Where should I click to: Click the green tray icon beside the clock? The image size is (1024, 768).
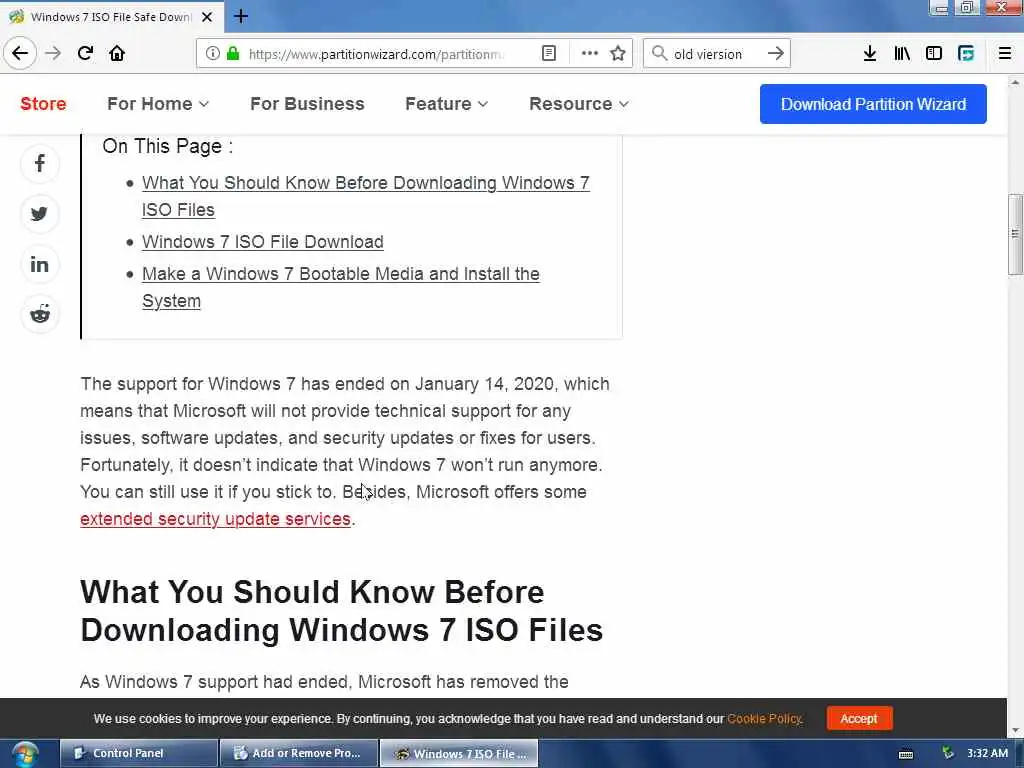[x=948, y=753]
